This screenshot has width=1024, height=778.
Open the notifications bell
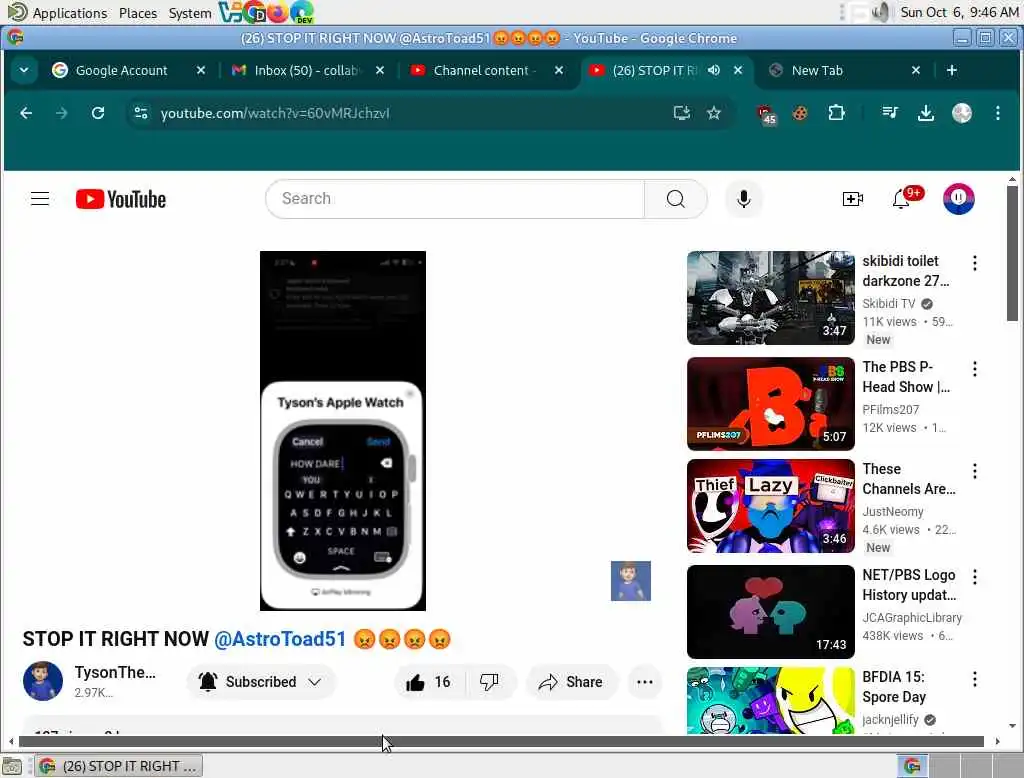pos(902,199)
